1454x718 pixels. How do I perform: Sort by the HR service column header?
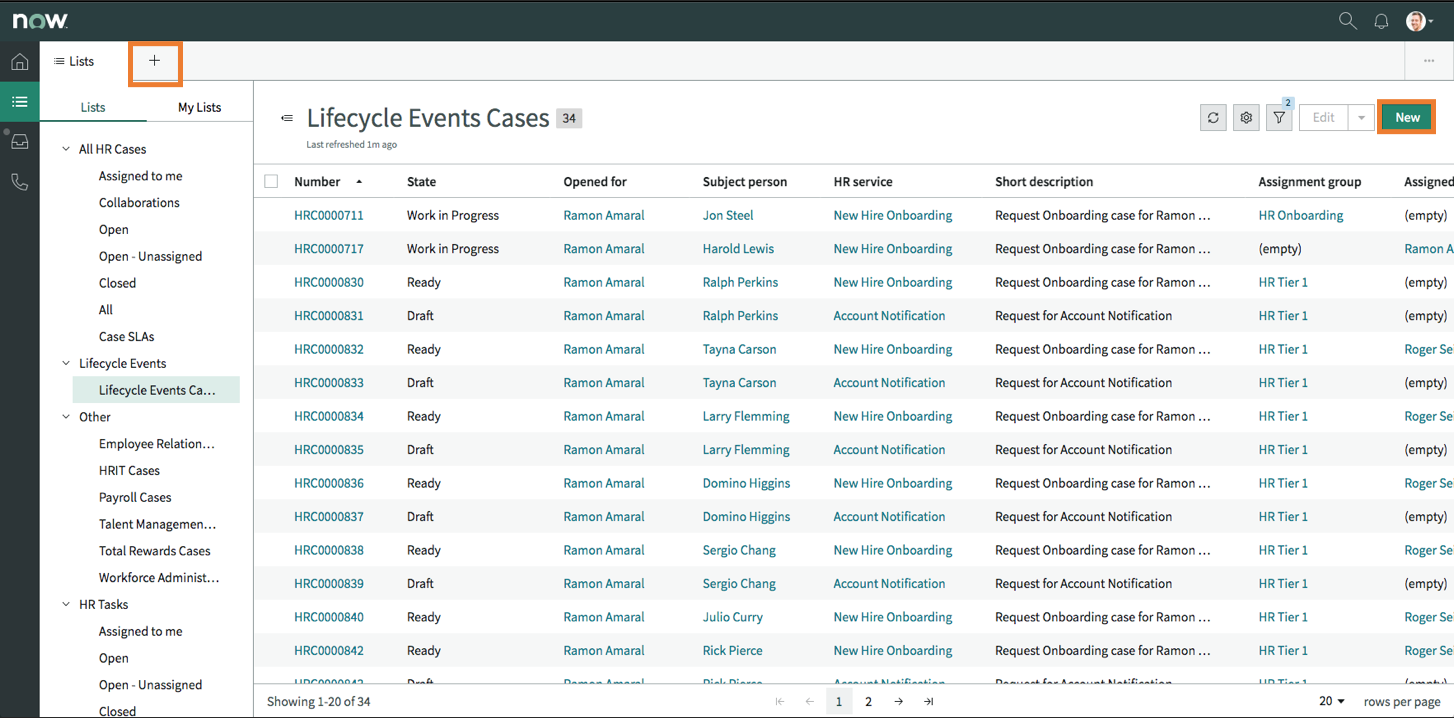(863, 182)
